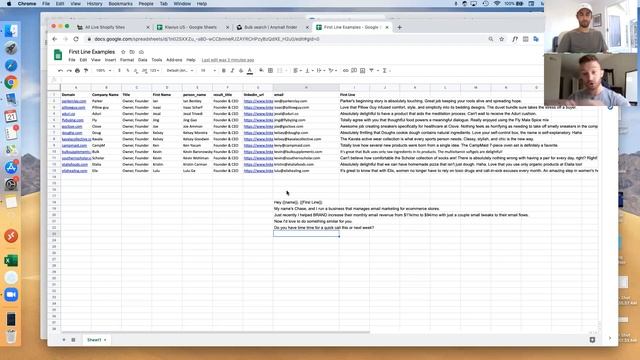Open the vertical align dropdown
Viewport: 640px width, 360px height.
(x=309, y=71)
